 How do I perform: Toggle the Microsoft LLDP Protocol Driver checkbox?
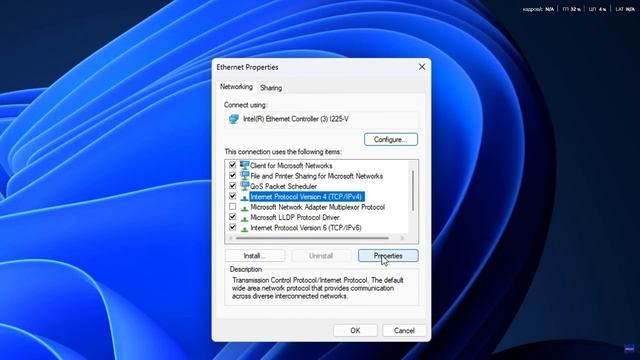coord(233,217)
